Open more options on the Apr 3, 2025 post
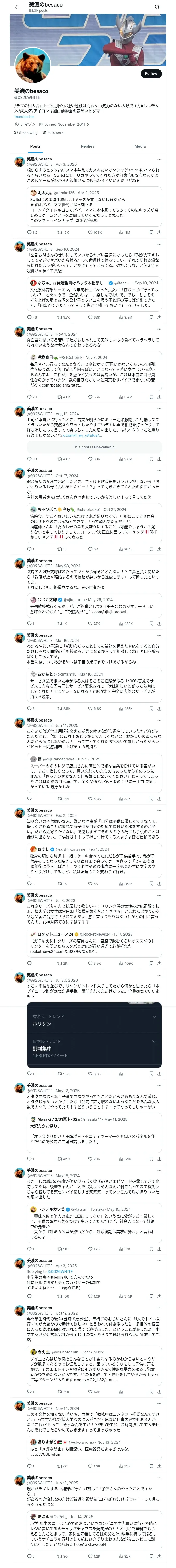Viewport: 176px width, 1568px height. click(x=159, y=159)
